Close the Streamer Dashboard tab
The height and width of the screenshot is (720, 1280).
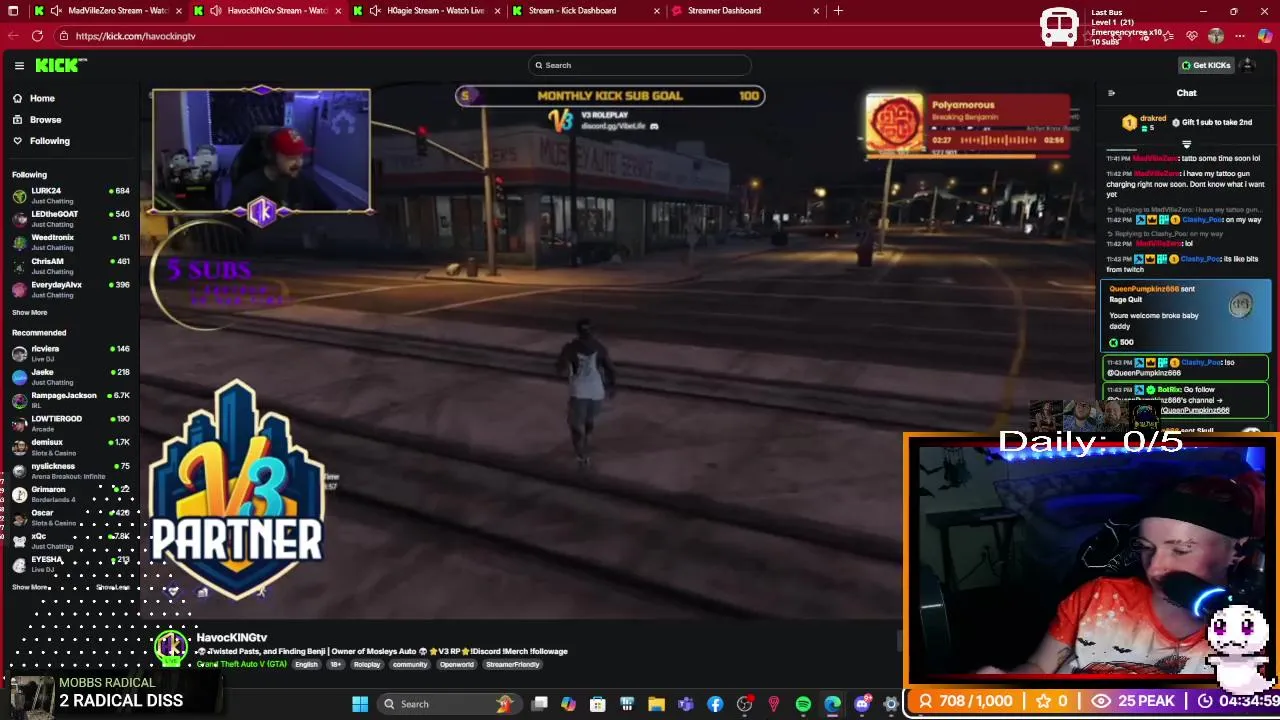816,11
